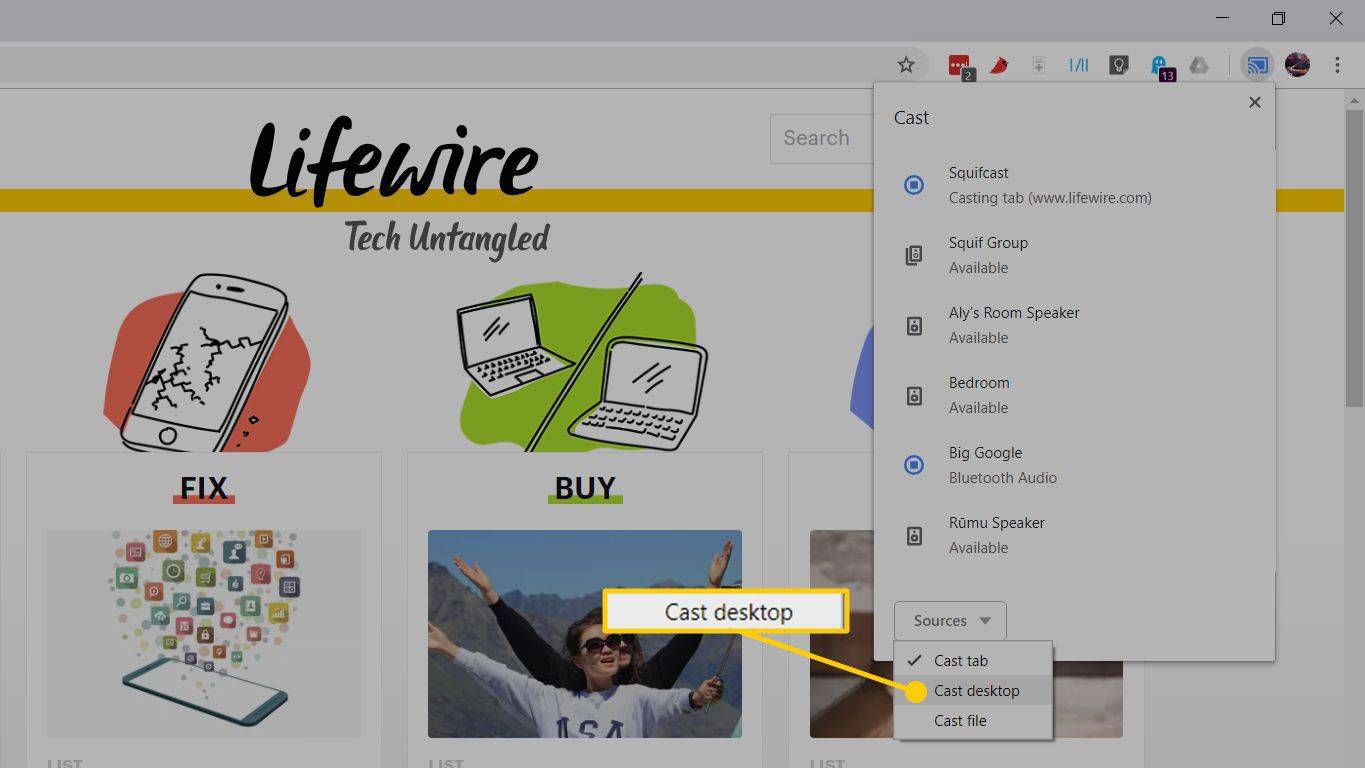This screenshot has width=1365, height=768.
Task: Click into the Lifewire Search field
Action: (x=822, y=138)
